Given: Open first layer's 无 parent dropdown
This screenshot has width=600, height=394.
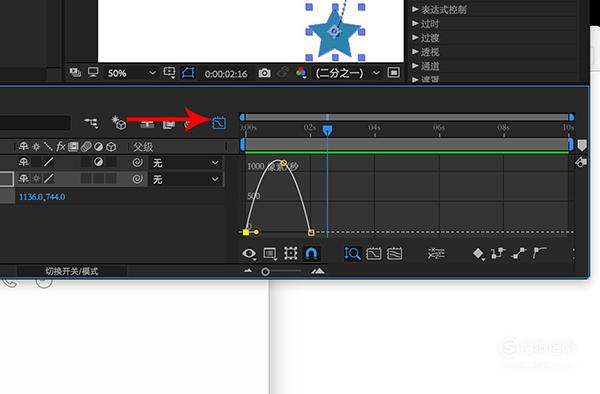Looking at the screenshot, I should (x=186, y=163).
